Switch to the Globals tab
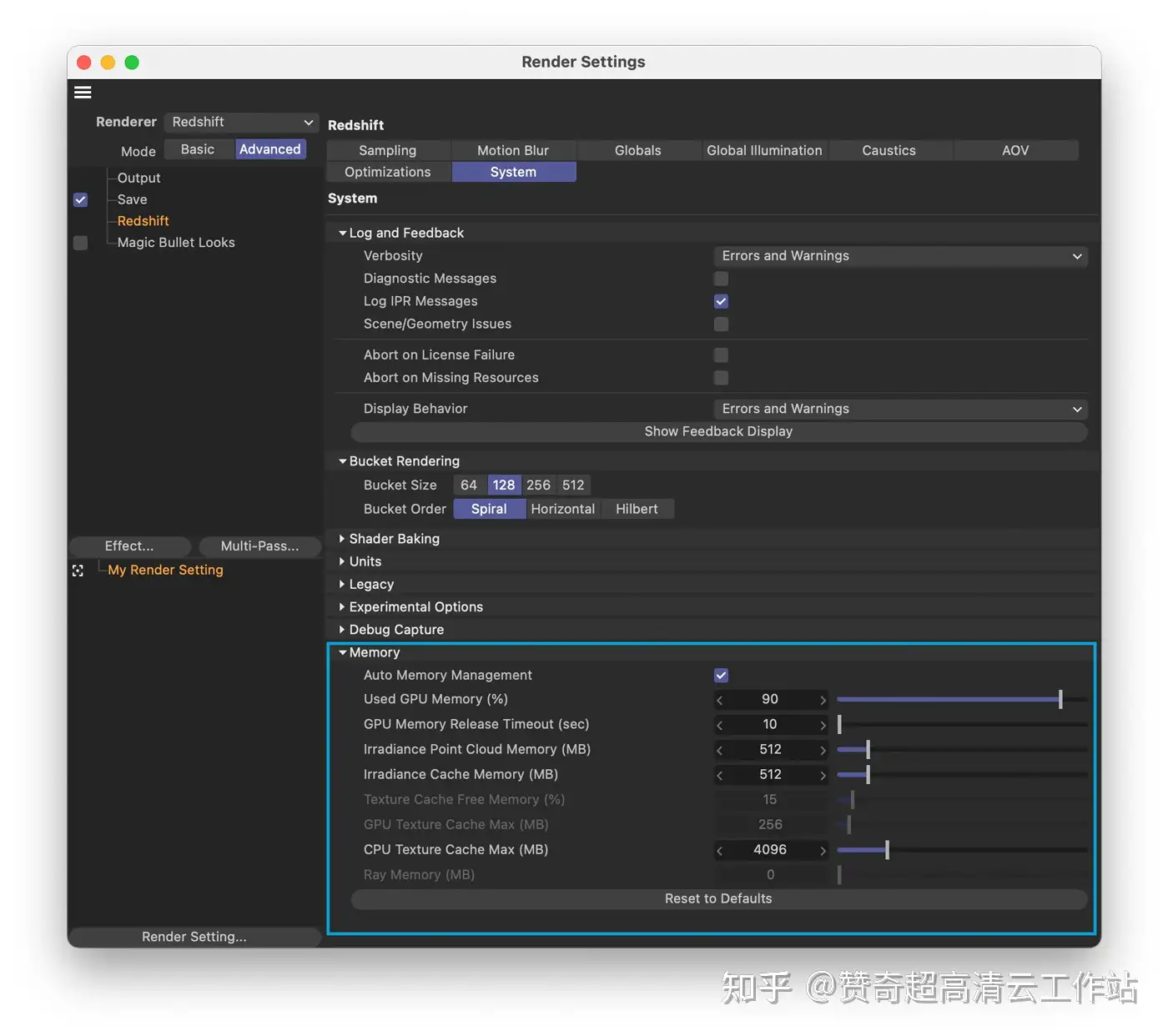 pos(638,150)
